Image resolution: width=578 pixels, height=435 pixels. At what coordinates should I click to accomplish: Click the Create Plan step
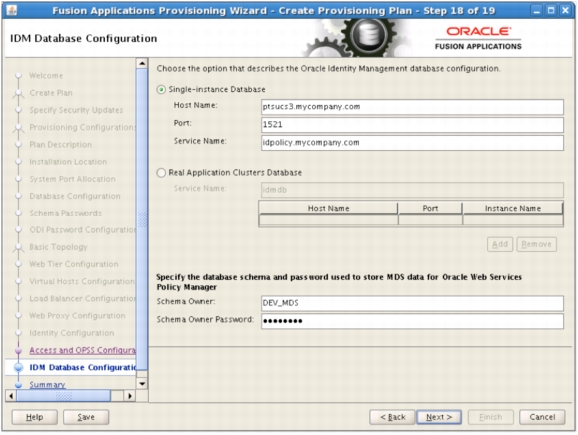click(51, 93)
